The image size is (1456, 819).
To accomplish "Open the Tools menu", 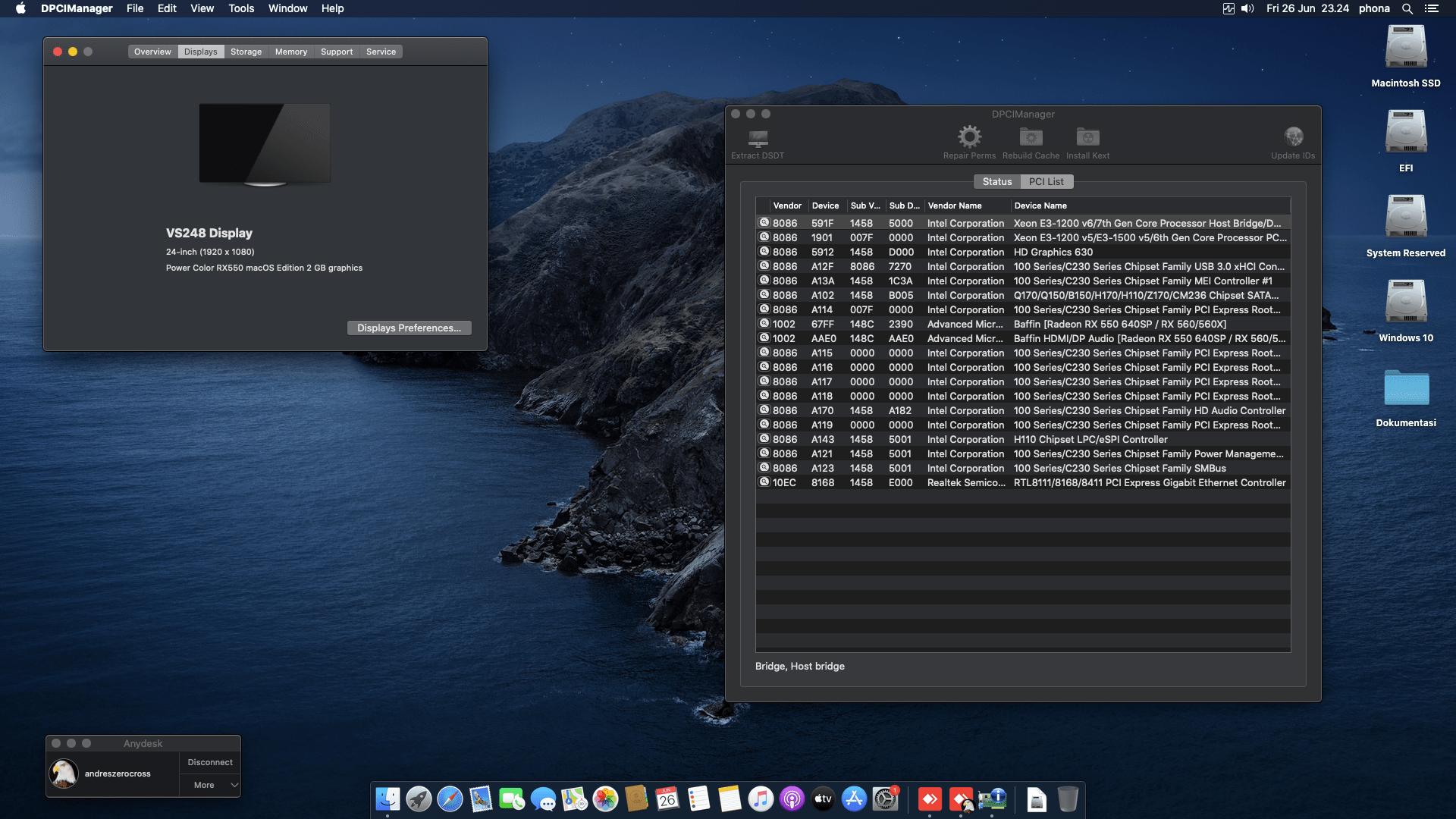I will coord(240,8).
